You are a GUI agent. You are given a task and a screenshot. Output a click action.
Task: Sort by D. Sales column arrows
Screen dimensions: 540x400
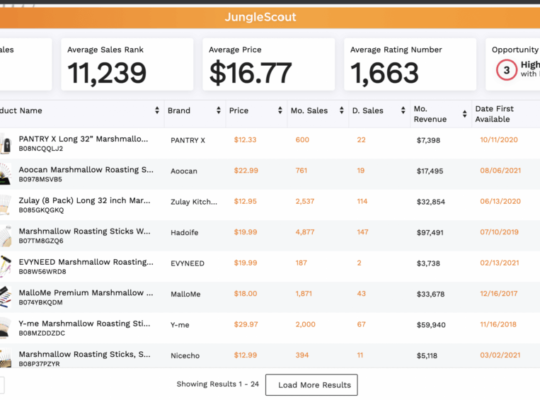click(x=403, y=110)
